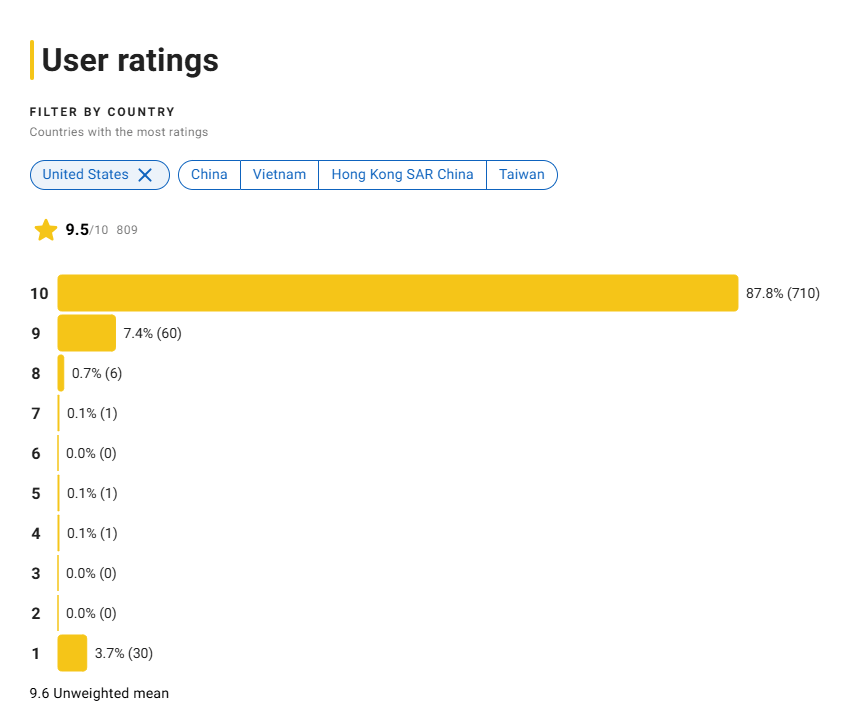Click the 8-star rating bar

pyautogui.click(x=61, y=373)
